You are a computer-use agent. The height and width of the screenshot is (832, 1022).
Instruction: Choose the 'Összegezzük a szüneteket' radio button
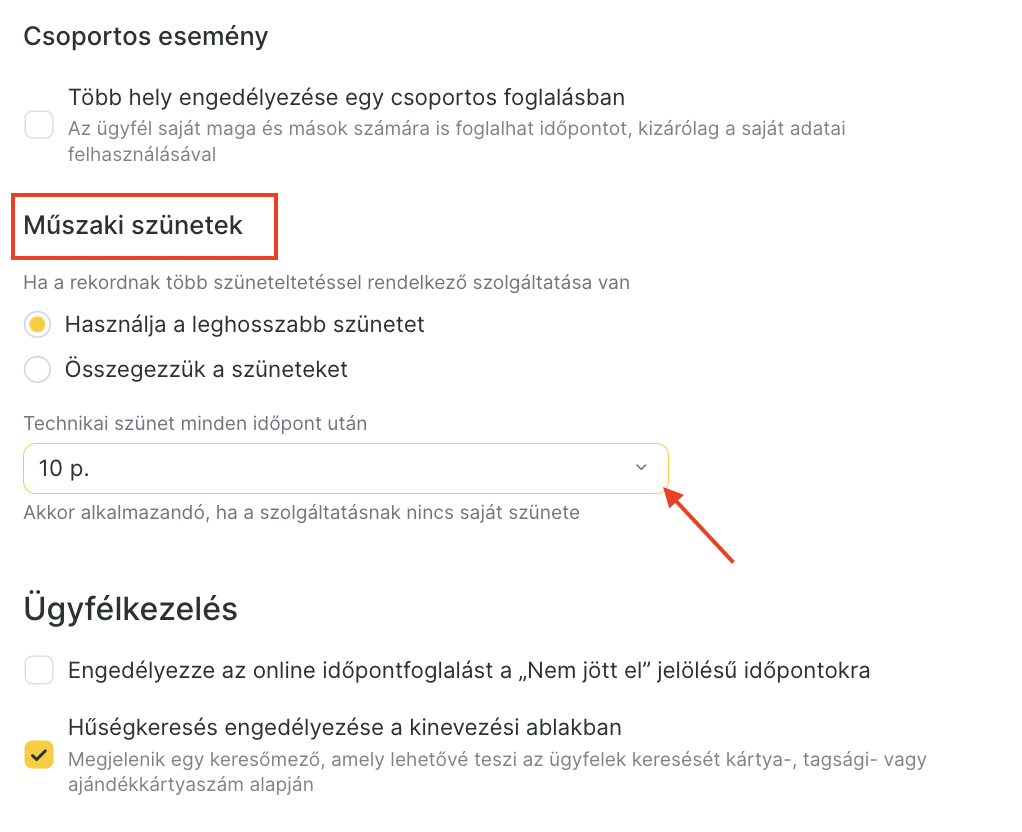(x=37, y=369)
